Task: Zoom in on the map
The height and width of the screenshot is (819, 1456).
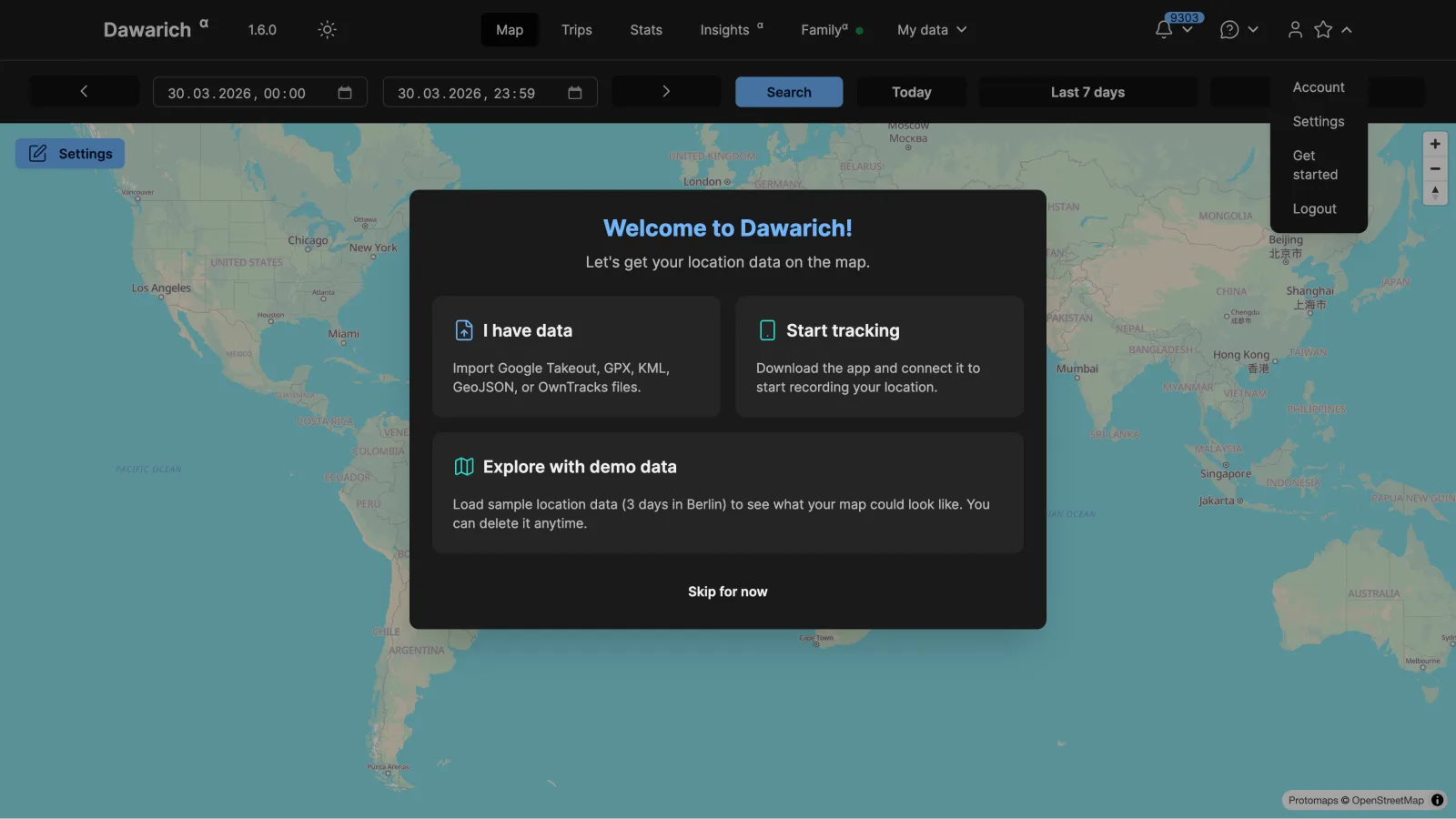Action: [1435, 144]
